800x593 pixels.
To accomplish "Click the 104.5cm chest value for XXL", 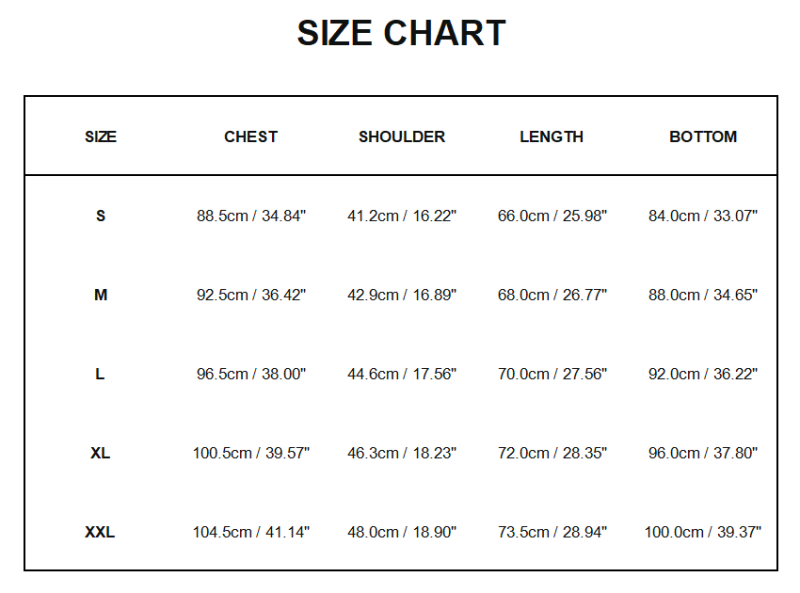I will (251, 532).
